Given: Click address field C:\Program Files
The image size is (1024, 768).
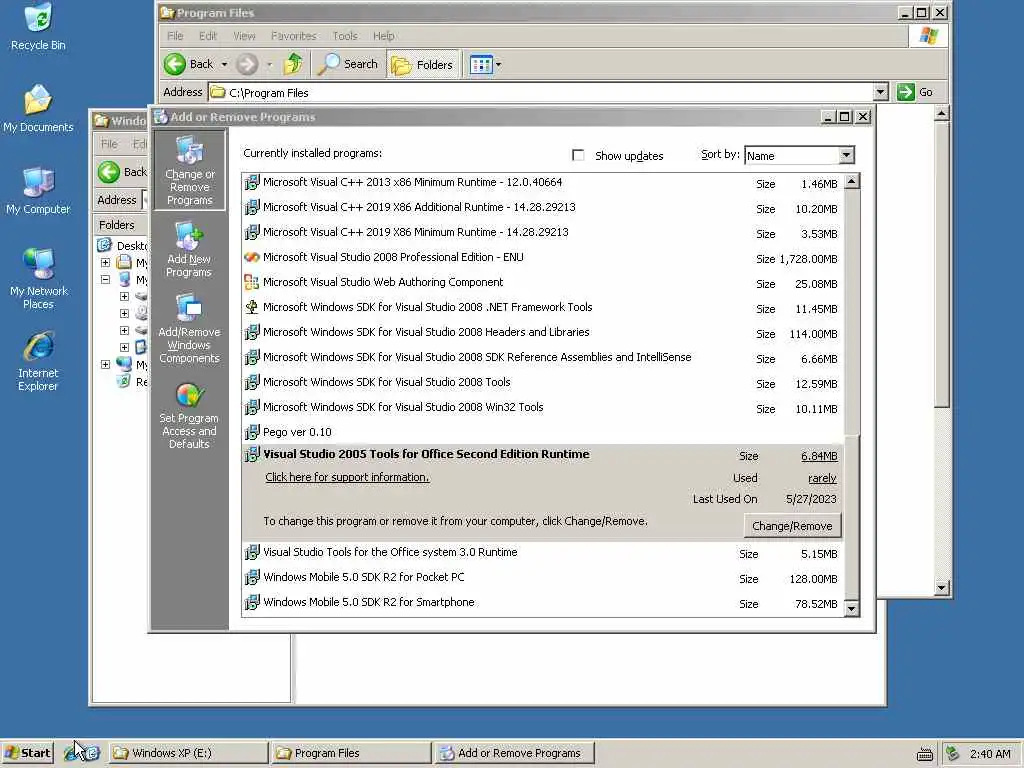Looking at the screenshot, I should (x=539, y=92).
